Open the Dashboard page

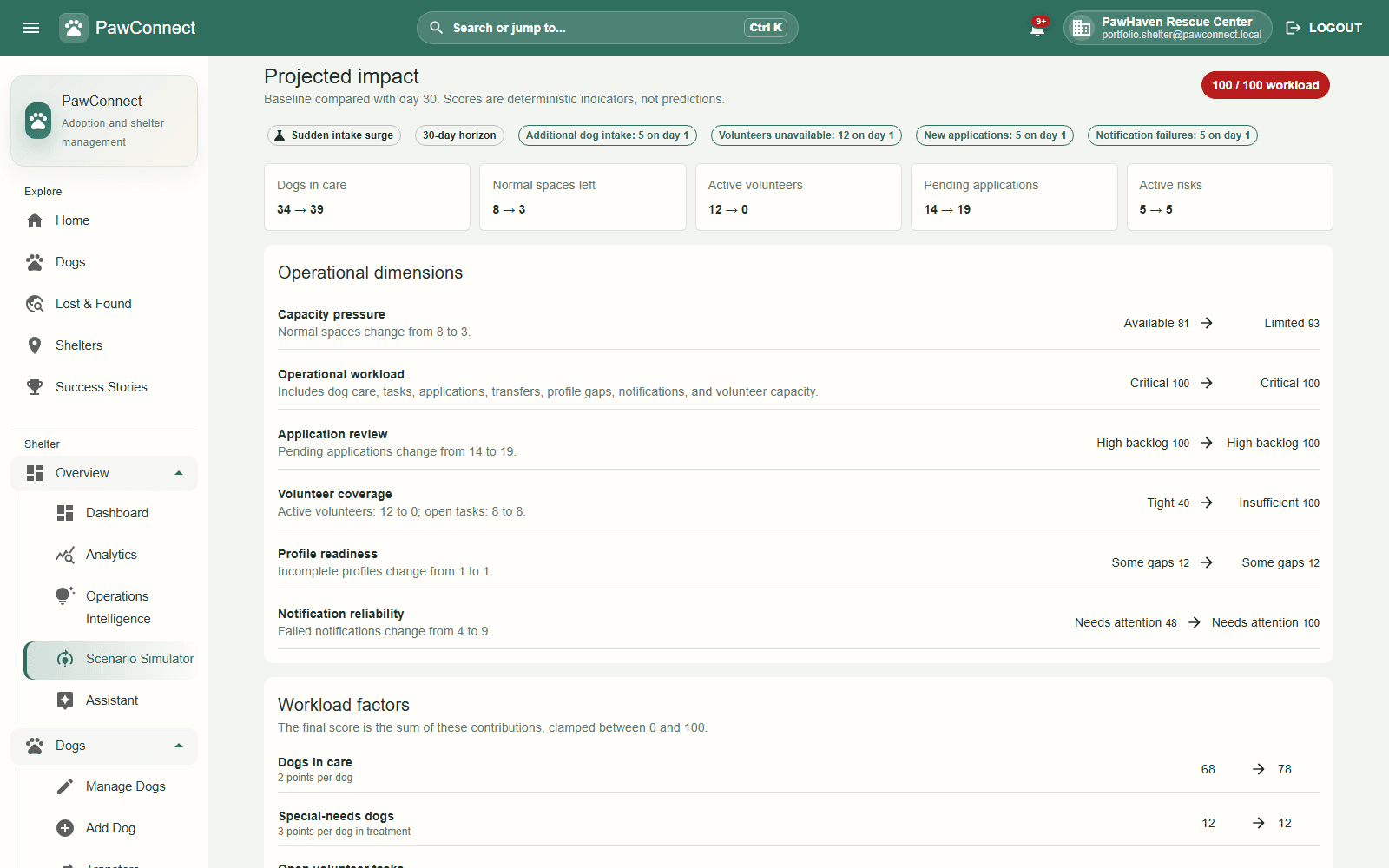point(111,513)
